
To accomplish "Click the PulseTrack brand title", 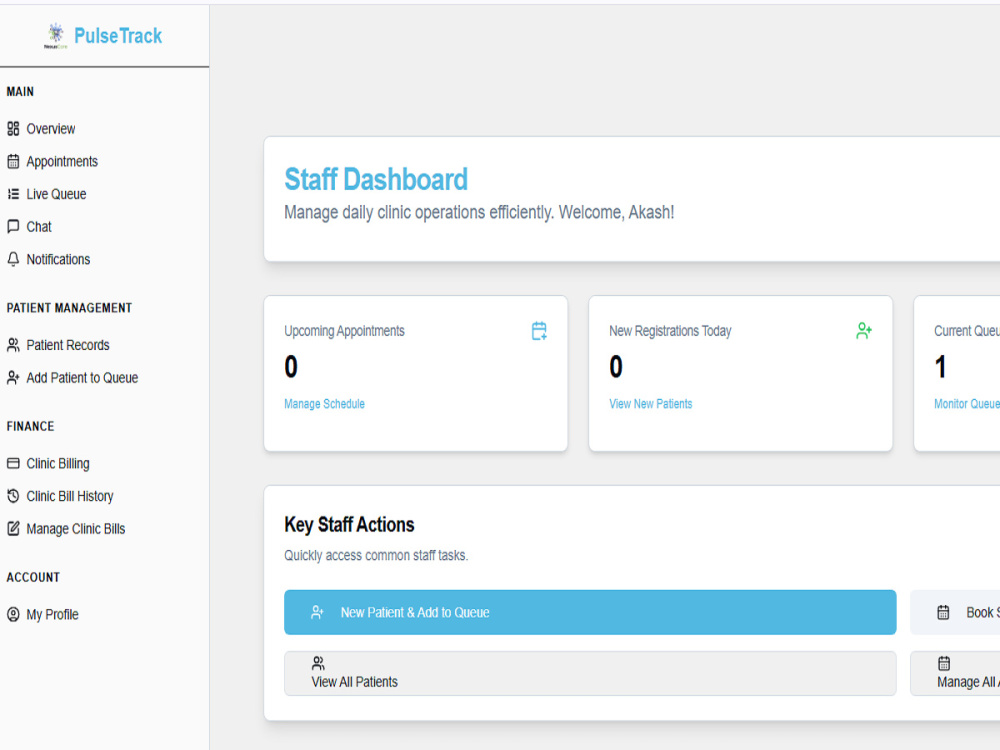I will click(x=118, y=36).
